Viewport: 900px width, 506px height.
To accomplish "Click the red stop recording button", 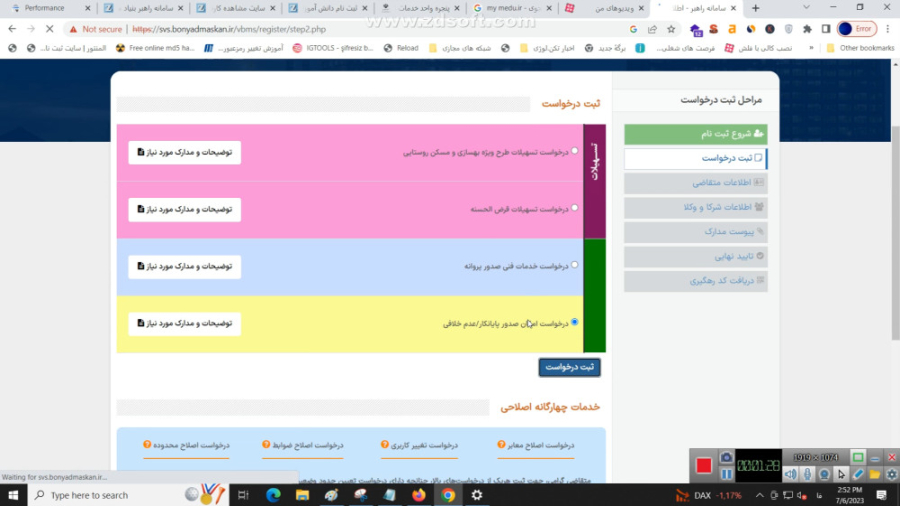I will pyautogui.click(x=704, y=466).
